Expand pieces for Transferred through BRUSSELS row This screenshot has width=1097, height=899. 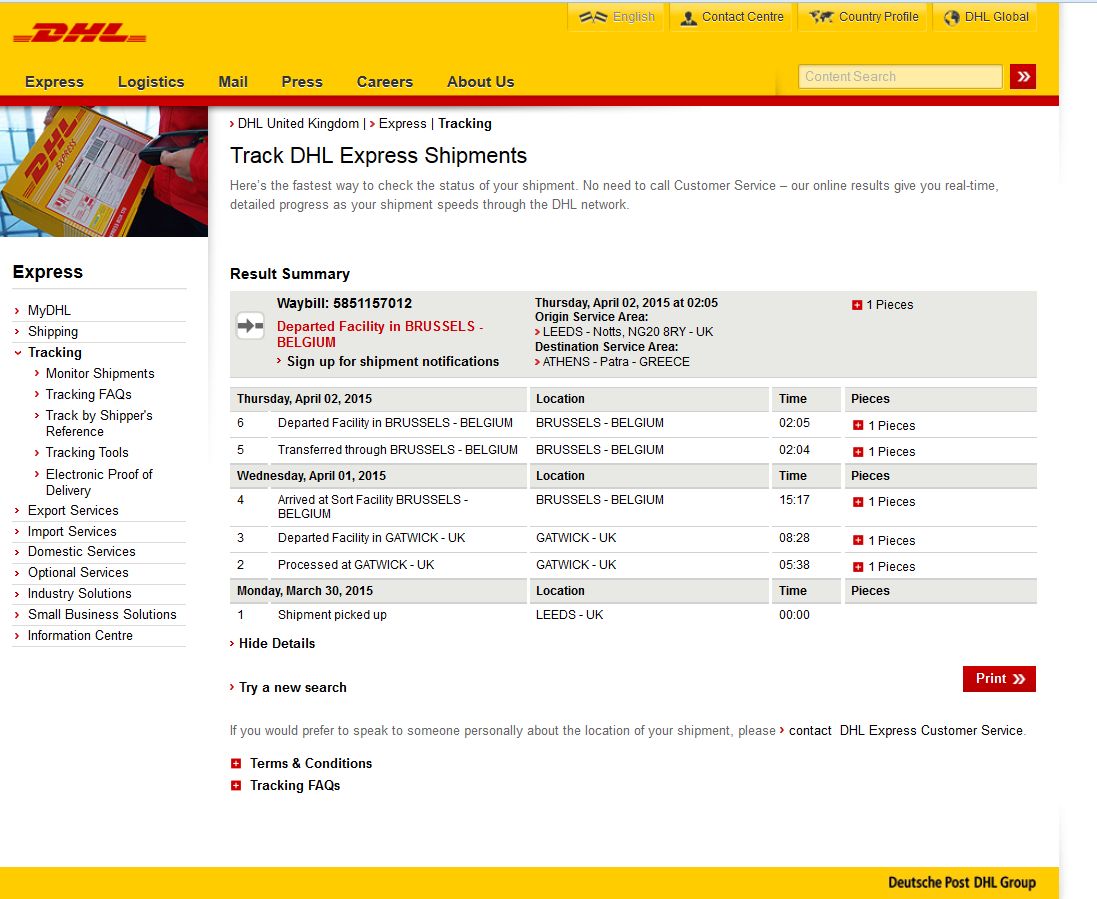[x=858, y=451]
